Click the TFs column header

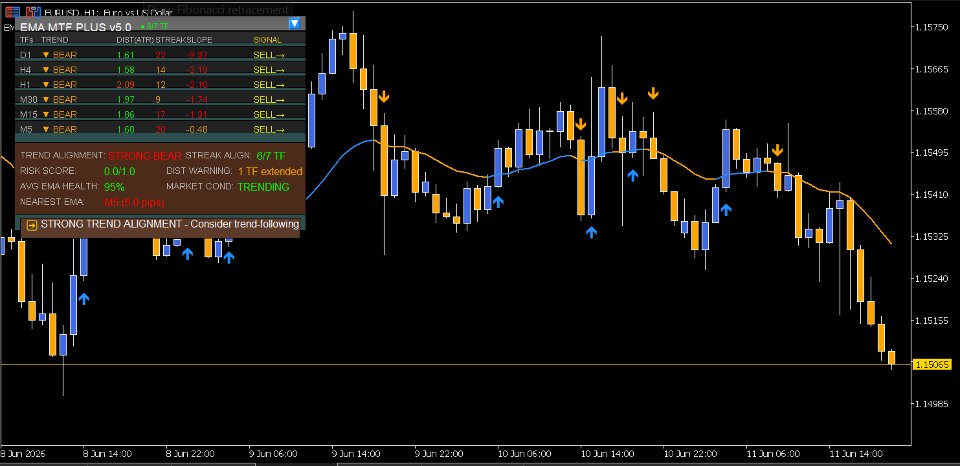coord(26,40)
